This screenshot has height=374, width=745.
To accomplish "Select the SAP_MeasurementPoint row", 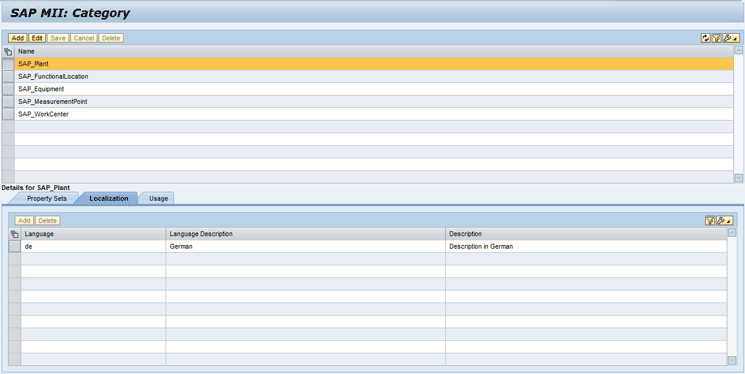I will point(374,102).
